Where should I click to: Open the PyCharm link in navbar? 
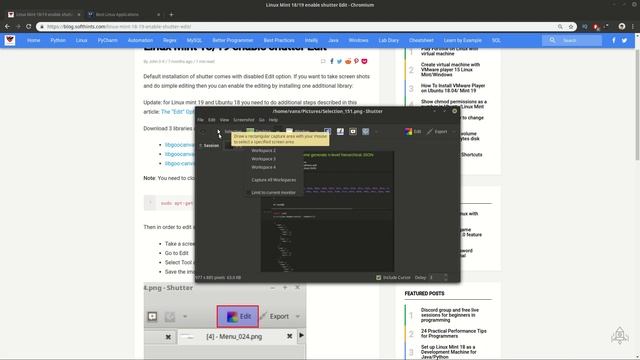coord(107,40)
